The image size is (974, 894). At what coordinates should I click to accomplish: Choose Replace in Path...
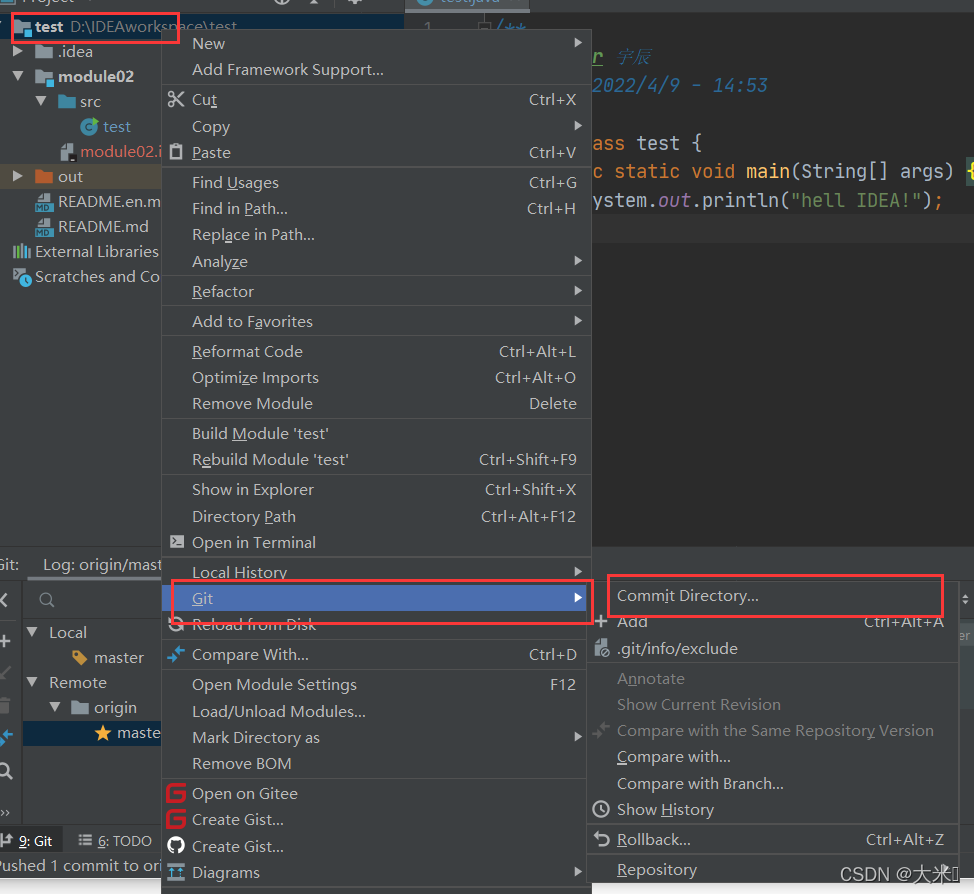point(376,235)
